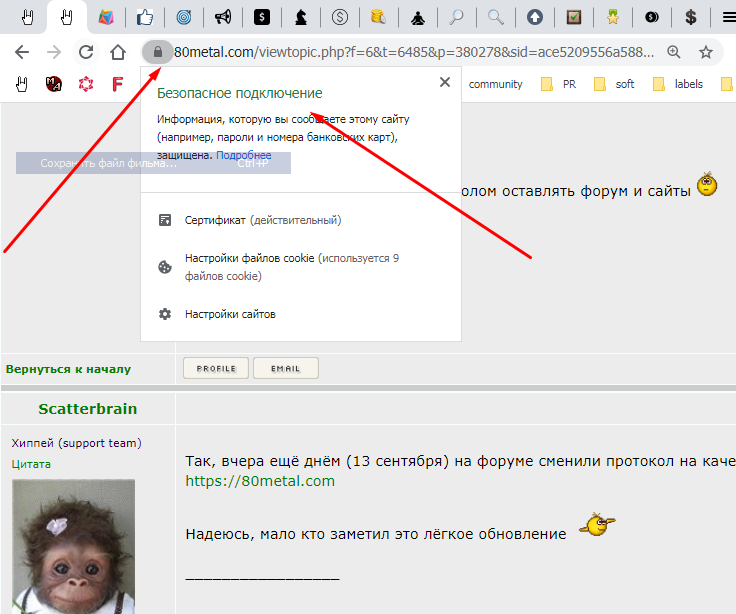This screenshot has width=736, height=614.
Task: Open the circled dollar sign tab
Action: [x=340, y=17]
